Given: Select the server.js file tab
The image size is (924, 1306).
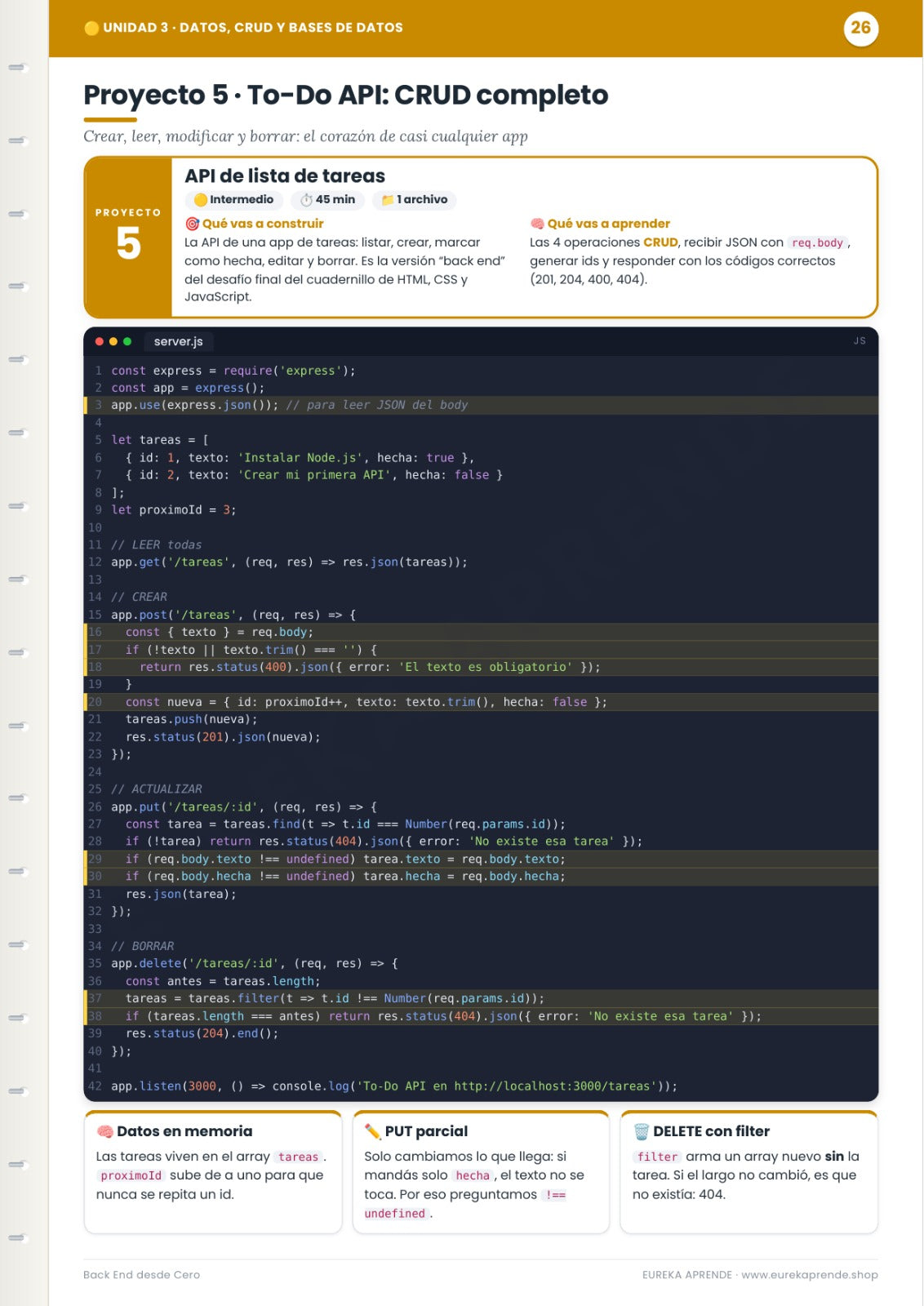Looking at the screenshot, I should pyautogui.click(x=179, y=341).
